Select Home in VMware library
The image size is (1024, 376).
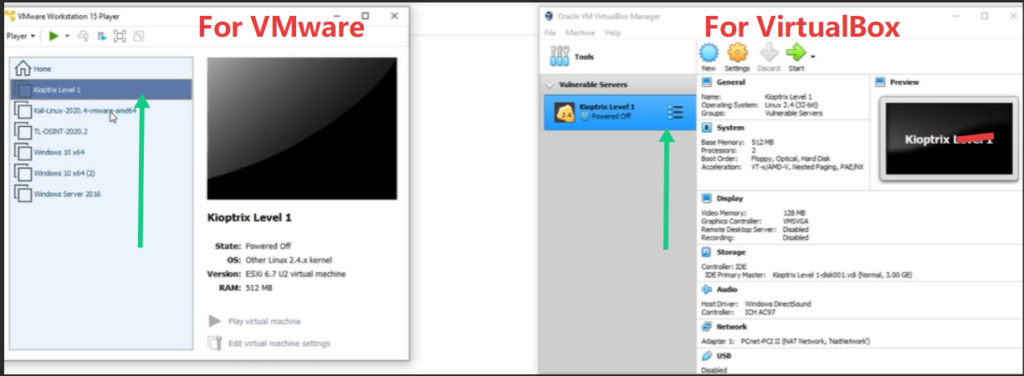pyautogui.click(x=101, y=69)
